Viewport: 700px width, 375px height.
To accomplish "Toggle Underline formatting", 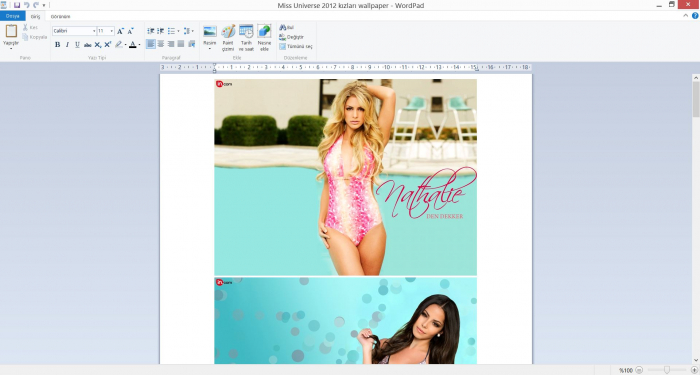I will click(77, 45).
